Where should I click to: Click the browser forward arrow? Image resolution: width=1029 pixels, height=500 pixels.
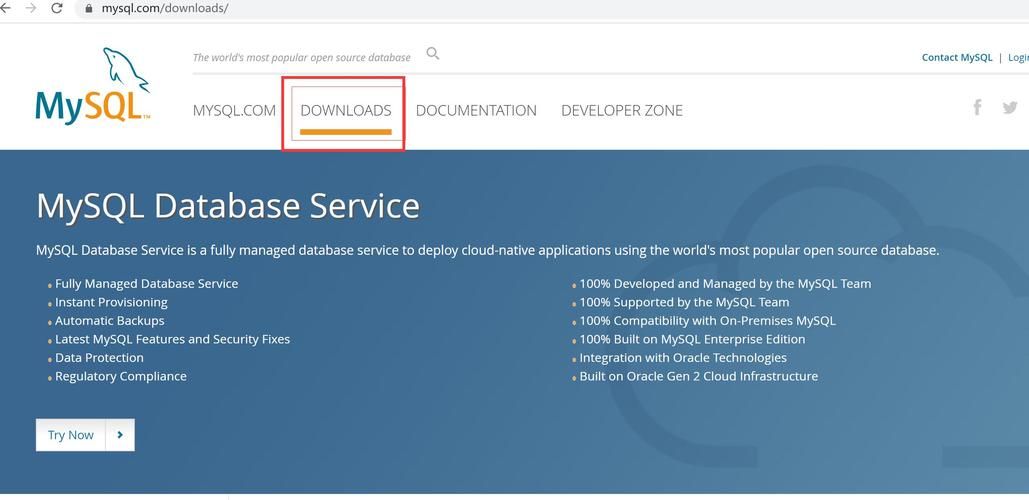click(30, 9)
